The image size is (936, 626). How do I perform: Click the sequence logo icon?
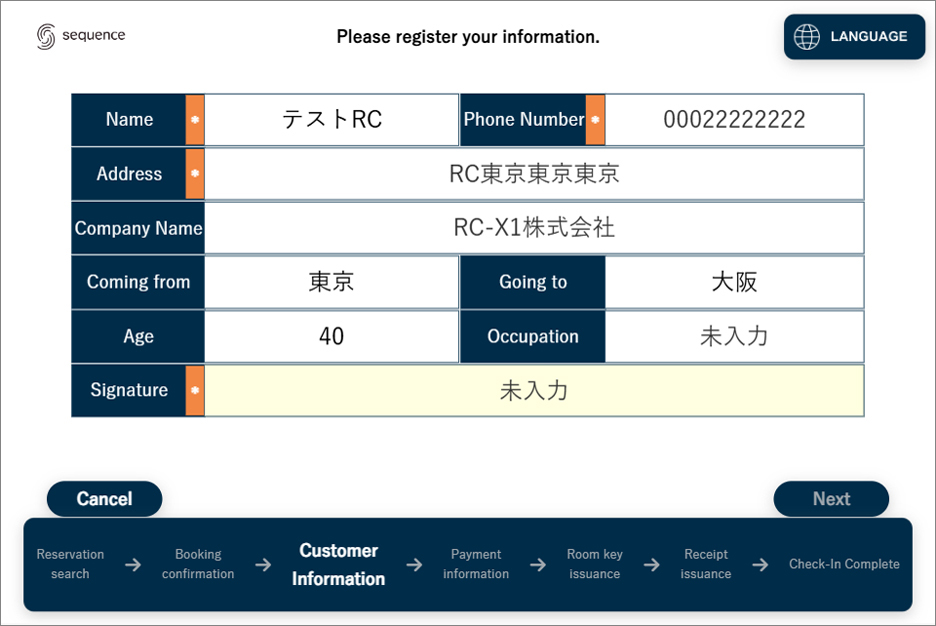tap(46, 37)
